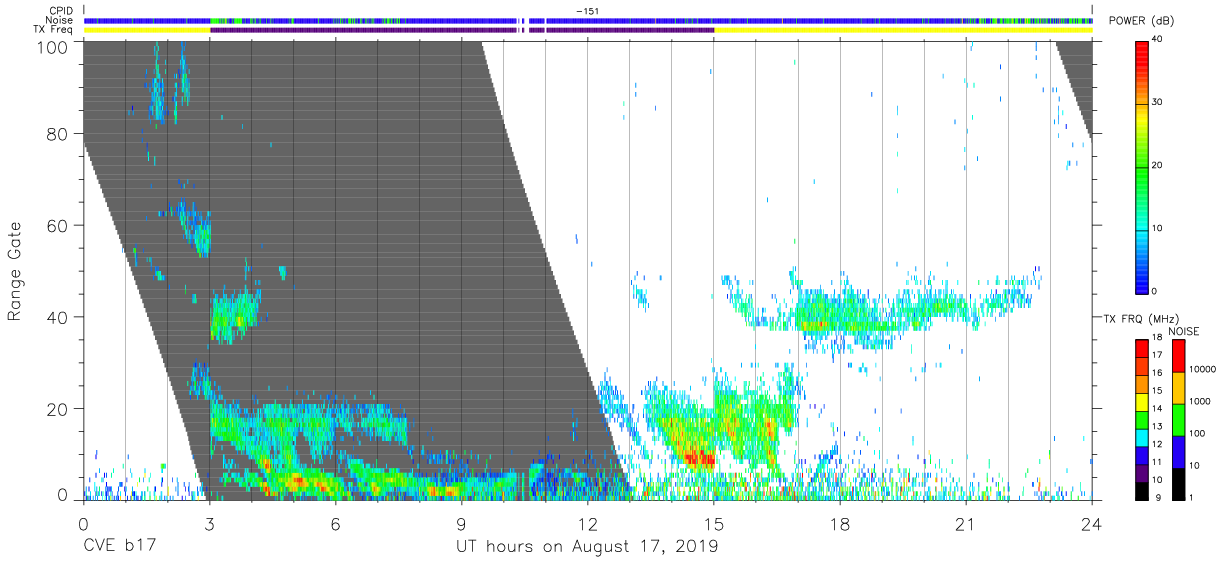Click the noise indicator strip above the plot

[x=588, y=20]
